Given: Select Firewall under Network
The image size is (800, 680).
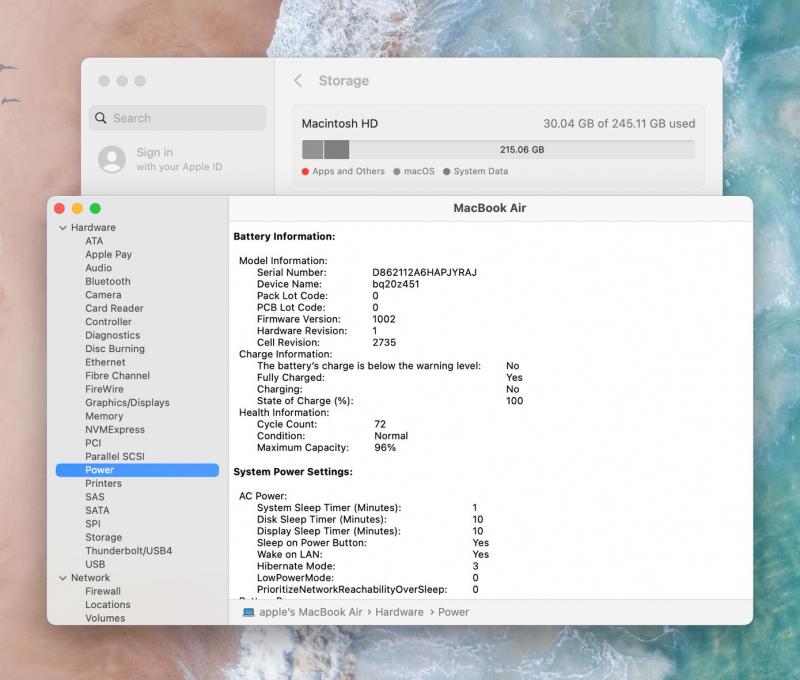Looking at the screenshot, I should point(103,591).
